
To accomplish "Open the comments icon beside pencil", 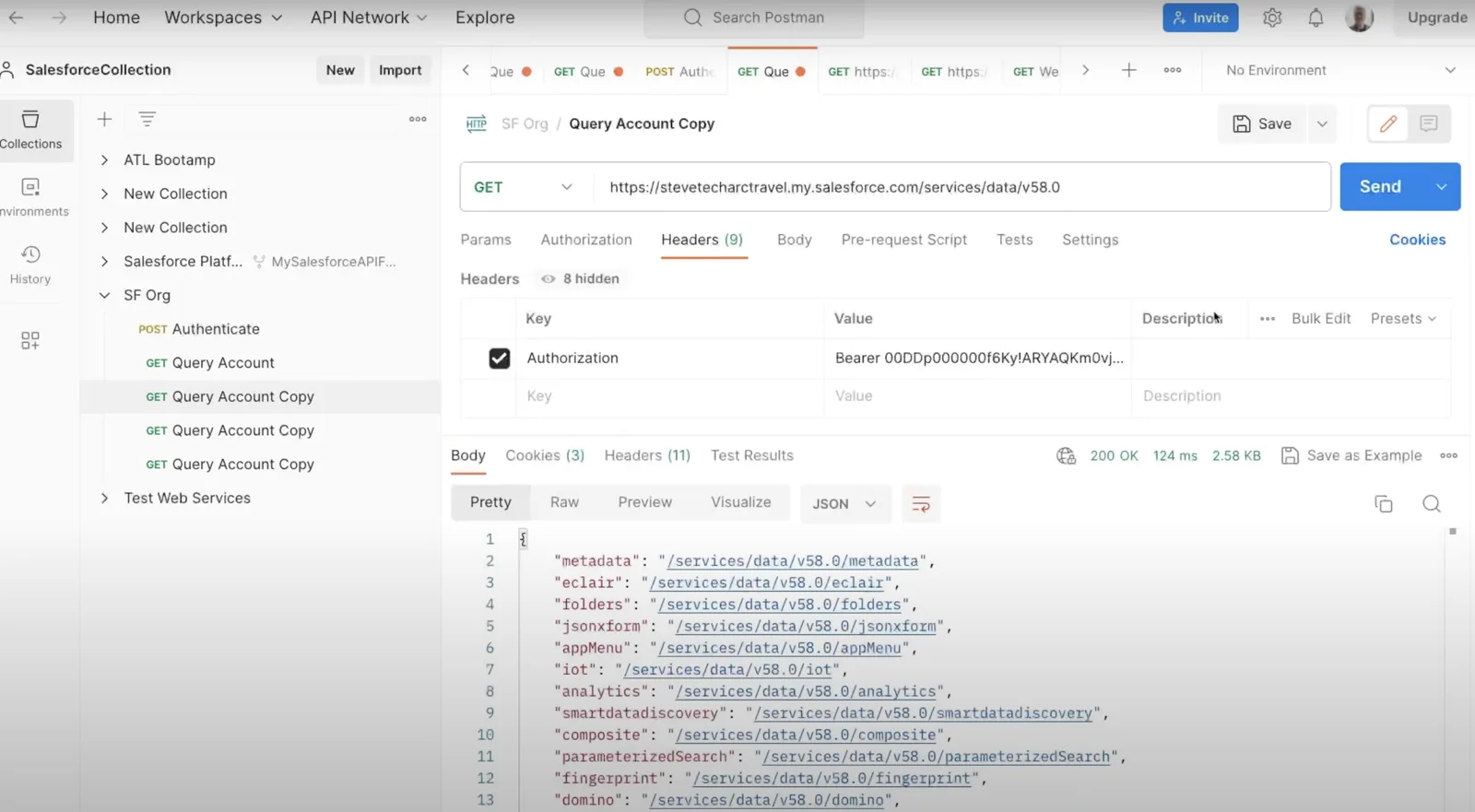I will click(x=1429, y=124).
